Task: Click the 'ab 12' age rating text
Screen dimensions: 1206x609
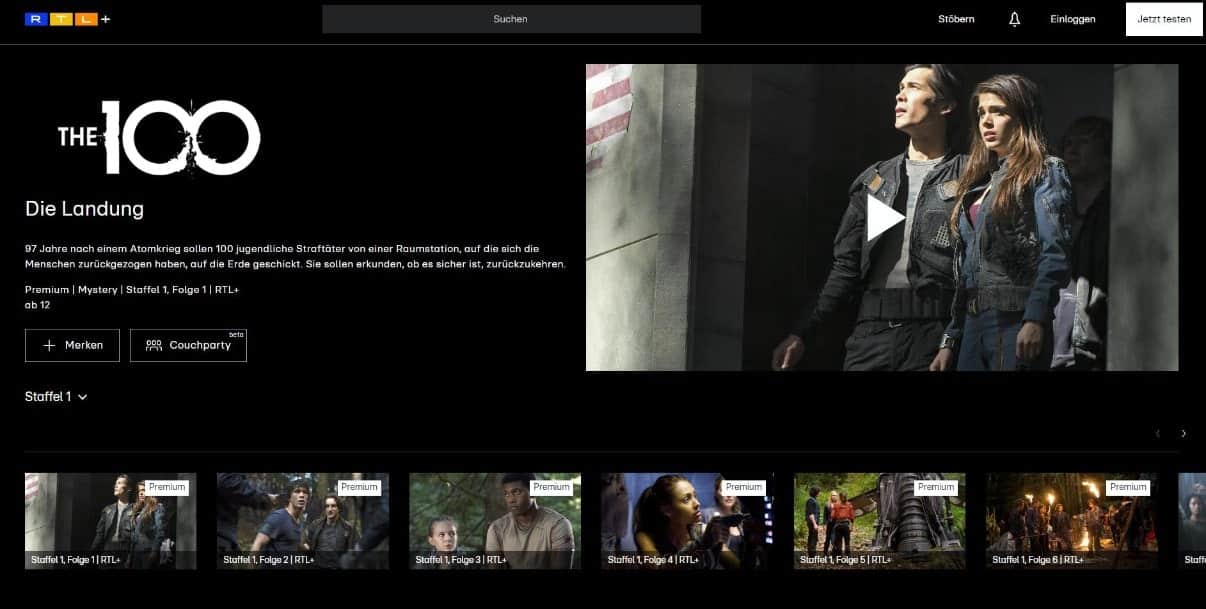Action: [38, 305]
